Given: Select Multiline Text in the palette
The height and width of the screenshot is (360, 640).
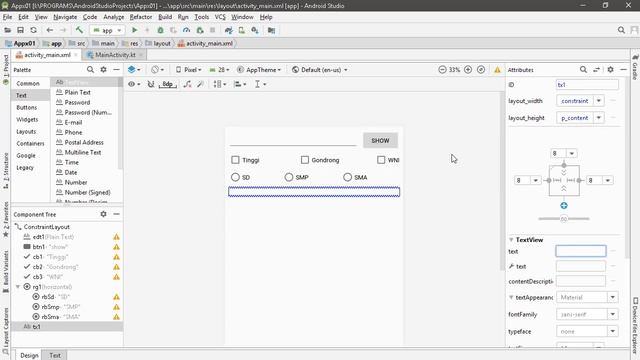Looking at the screenshot, I should pyautogui.click(x=83, y=152).
